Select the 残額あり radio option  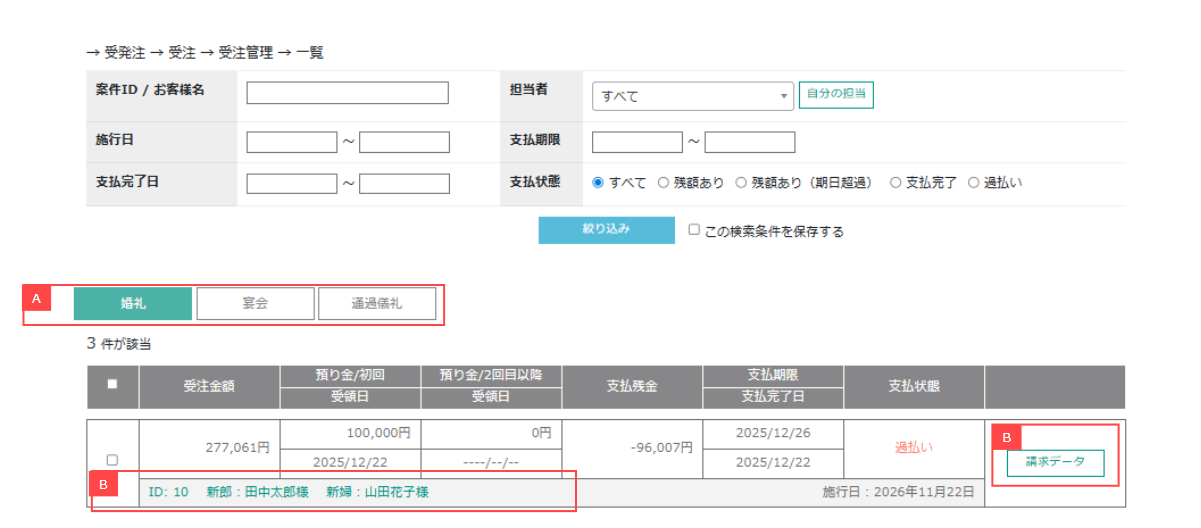coord(663,183)
